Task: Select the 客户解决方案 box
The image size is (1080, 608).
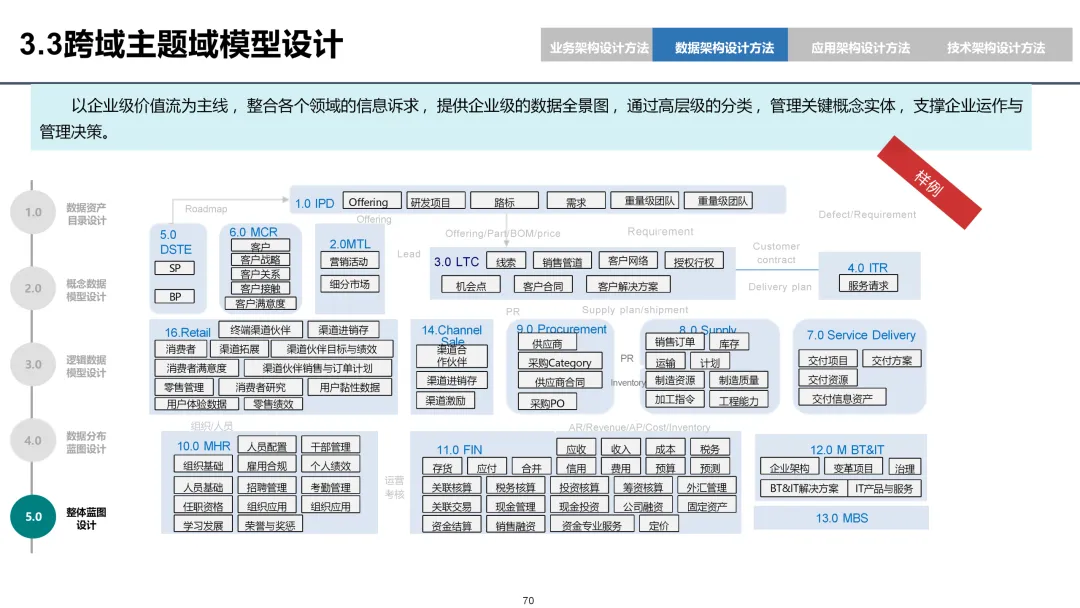Action: coord(627,286)
